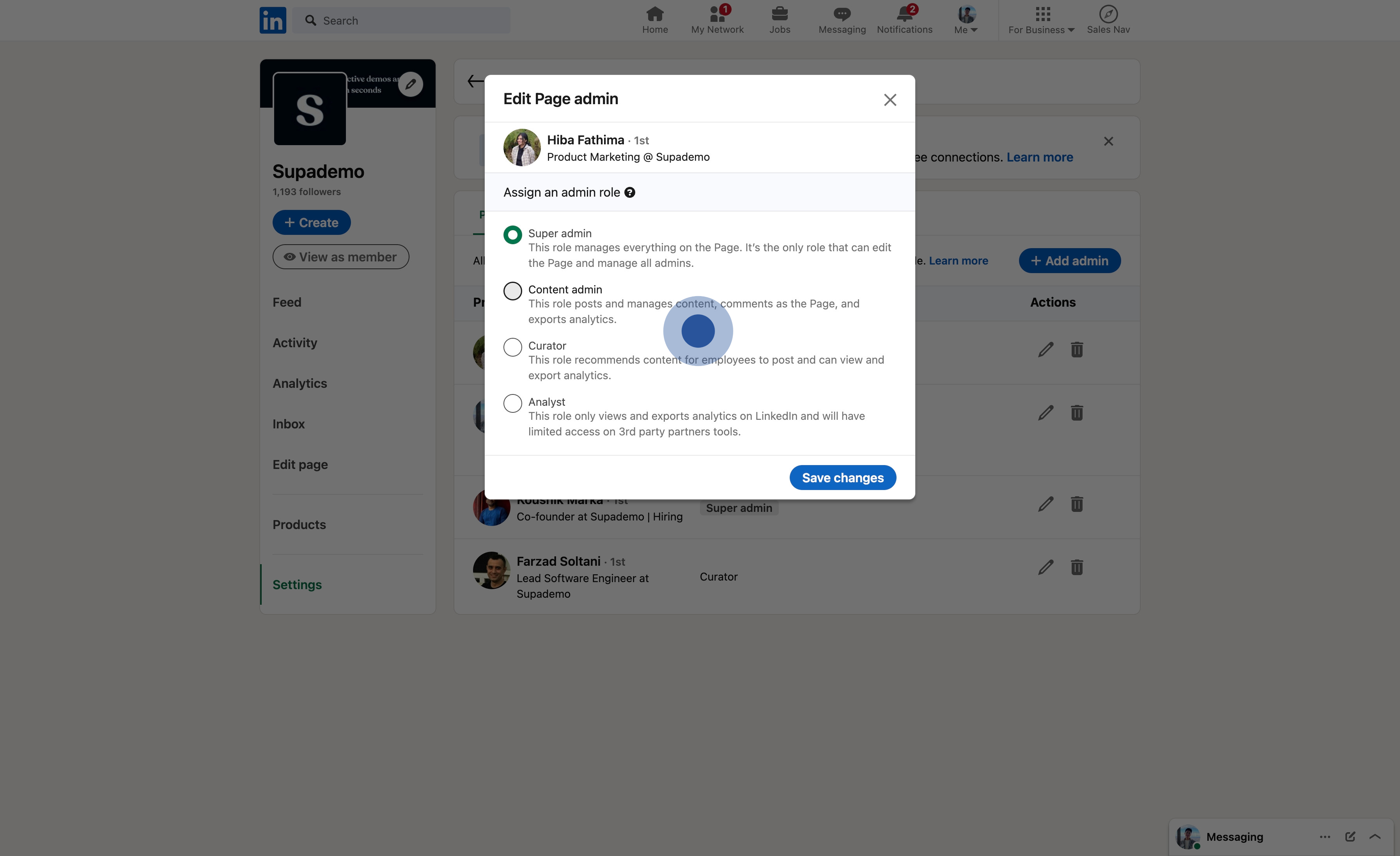This screenshot has height=856, width=1400.
Task: Select the Content admin radio button
Action: click(512, 291)
